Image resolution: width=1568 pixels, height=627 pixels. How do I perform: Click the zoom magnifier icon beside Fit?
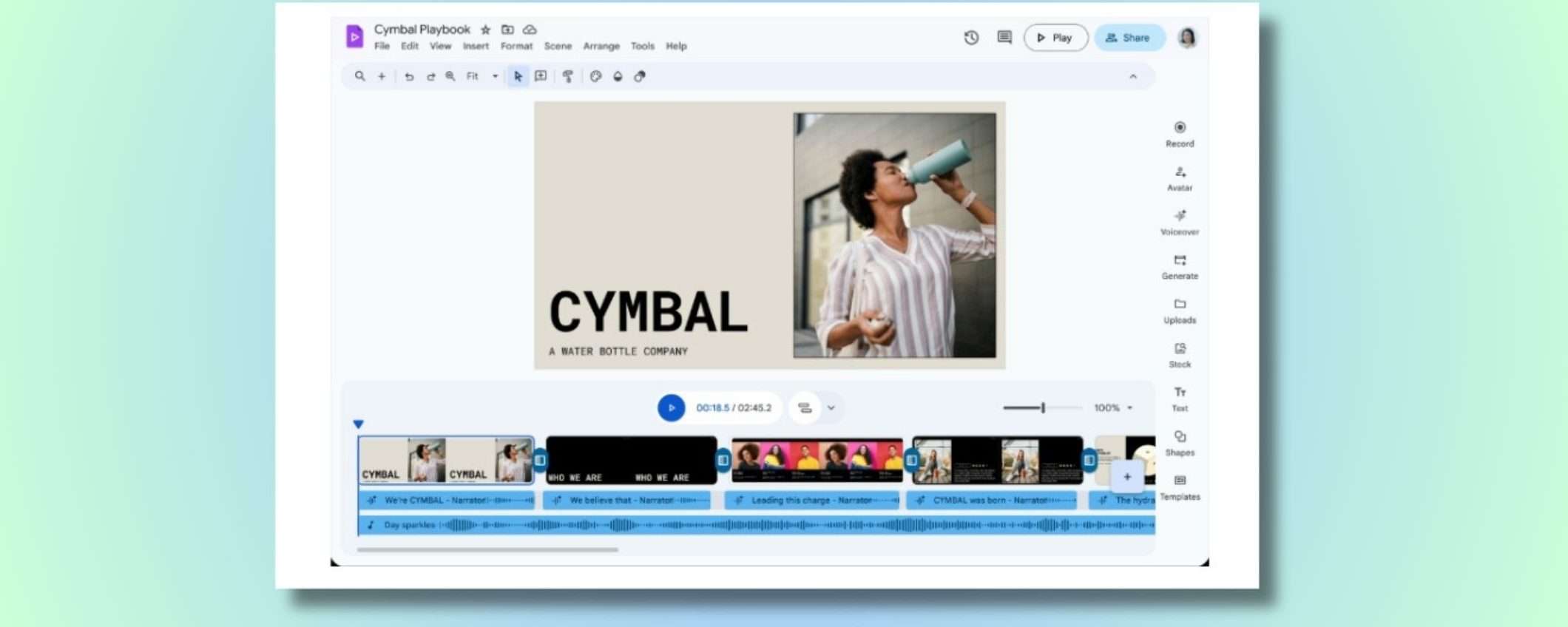[x=450, y=76]
